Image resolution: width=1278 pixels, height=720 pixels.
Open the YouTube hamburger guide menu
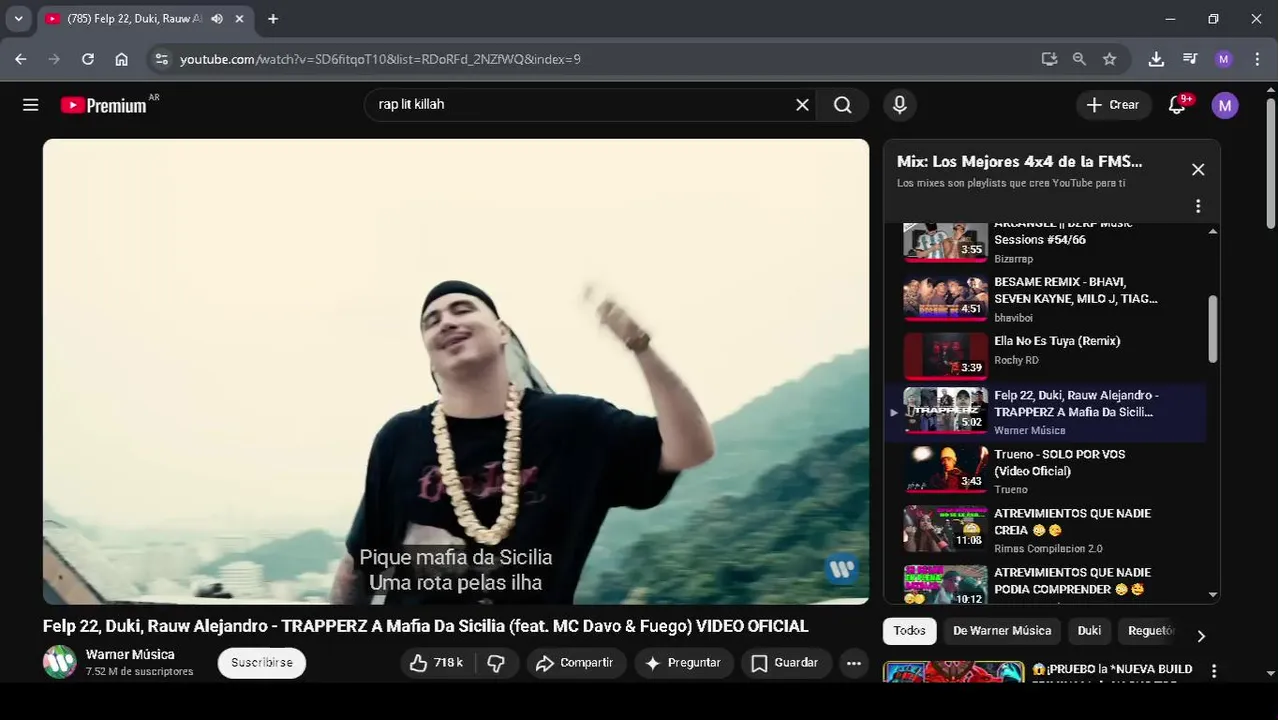pos(31,105)
